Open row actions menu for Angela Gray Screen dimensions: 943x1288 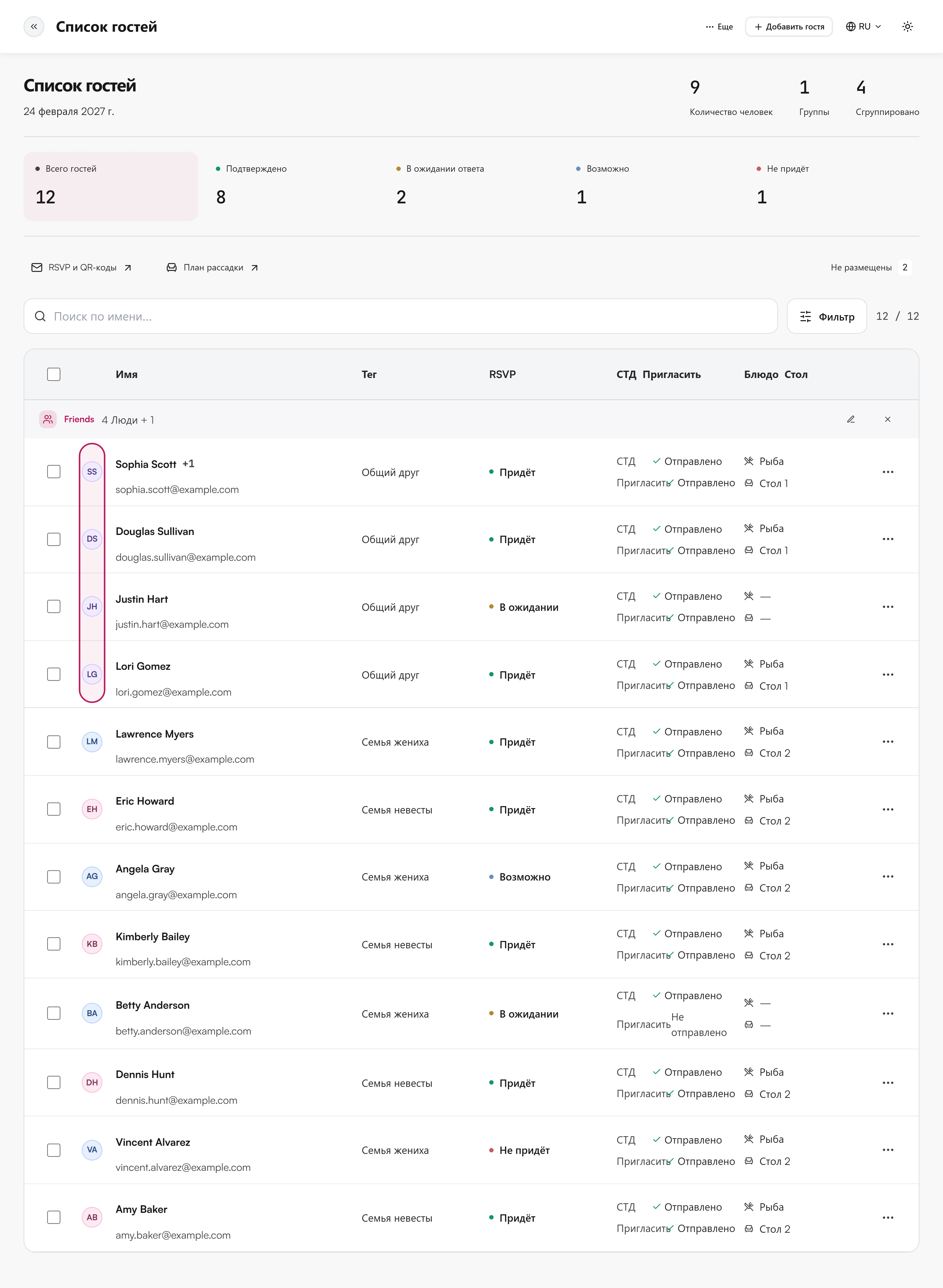click(888, 876)
